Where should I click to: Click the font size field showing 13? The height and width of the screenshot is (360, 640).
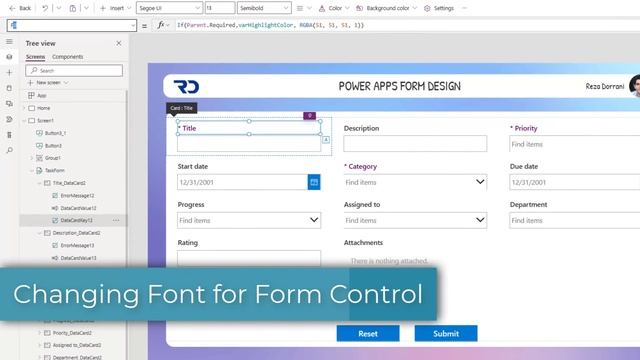click(220, 8)
